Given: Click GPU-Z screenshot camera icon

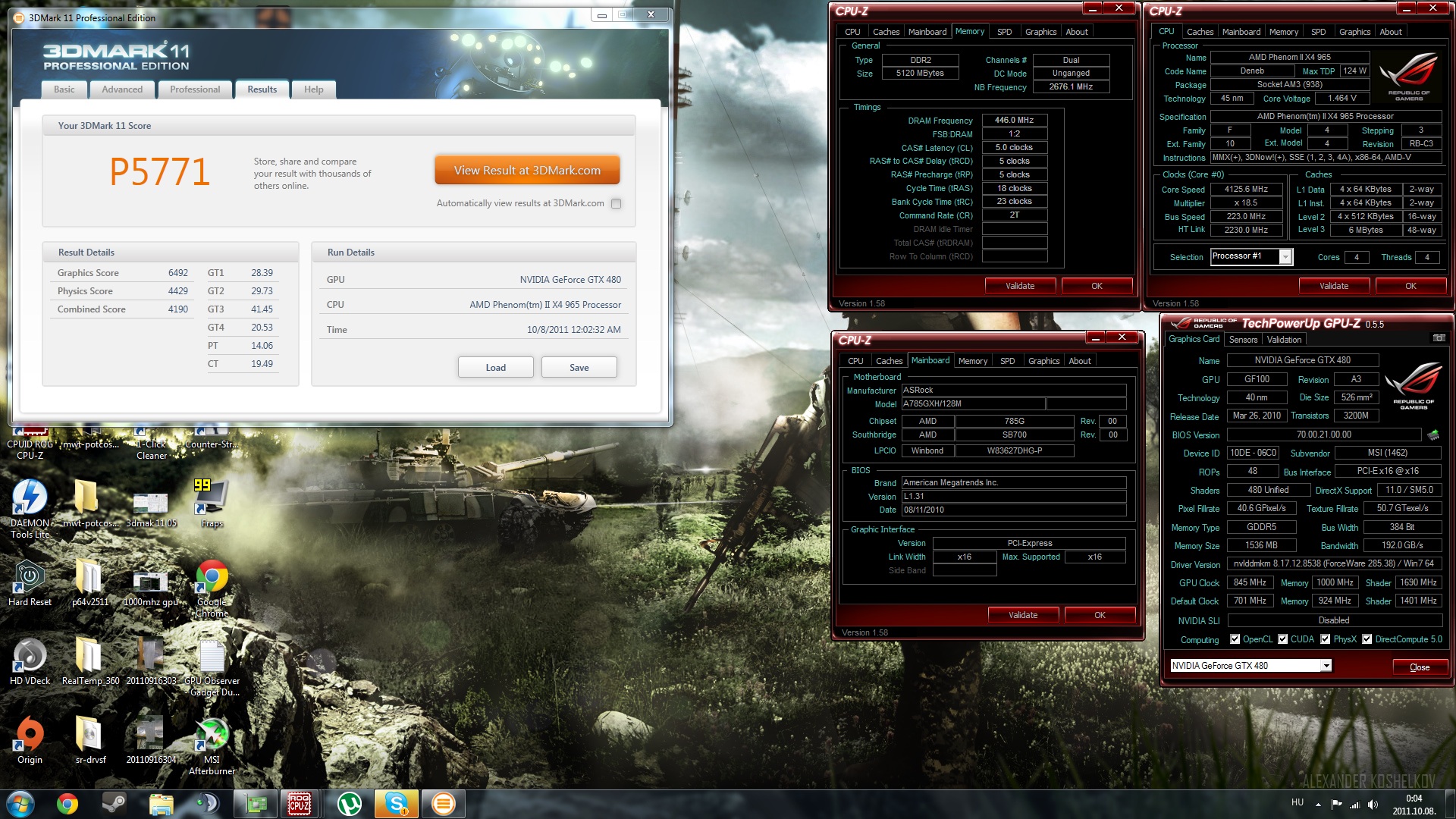Looking at the screenshot, I should pos(1439,338).
